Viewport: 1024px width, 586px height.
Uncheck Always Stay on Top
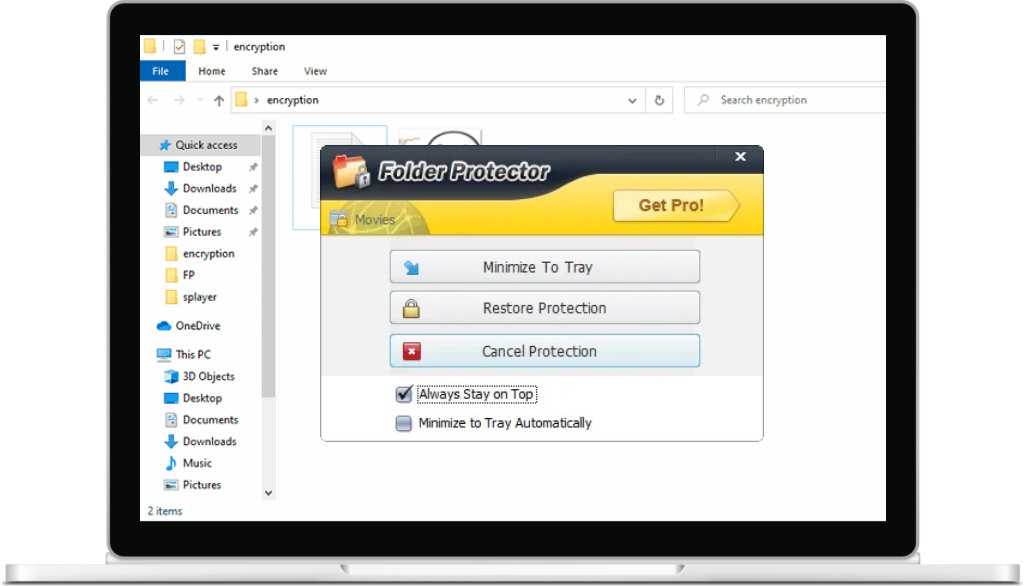tap(404, 394)
